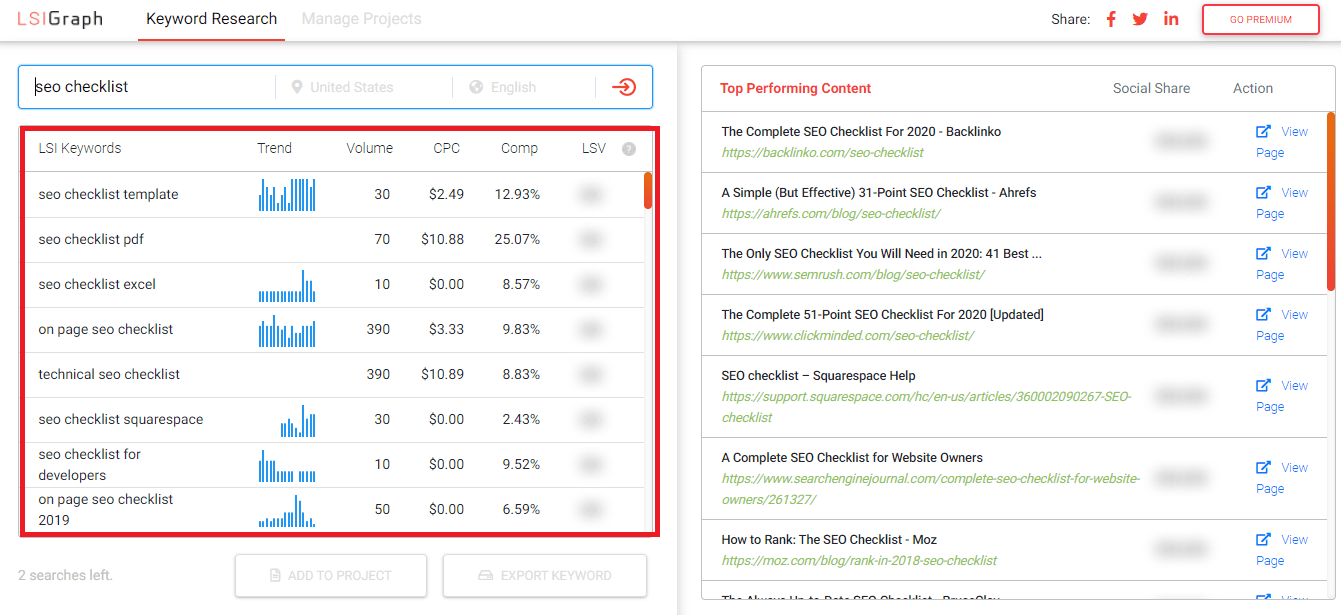1341x615 pixels.
Task: Submit the keyword search arrow icon
Action: [624, 87]
